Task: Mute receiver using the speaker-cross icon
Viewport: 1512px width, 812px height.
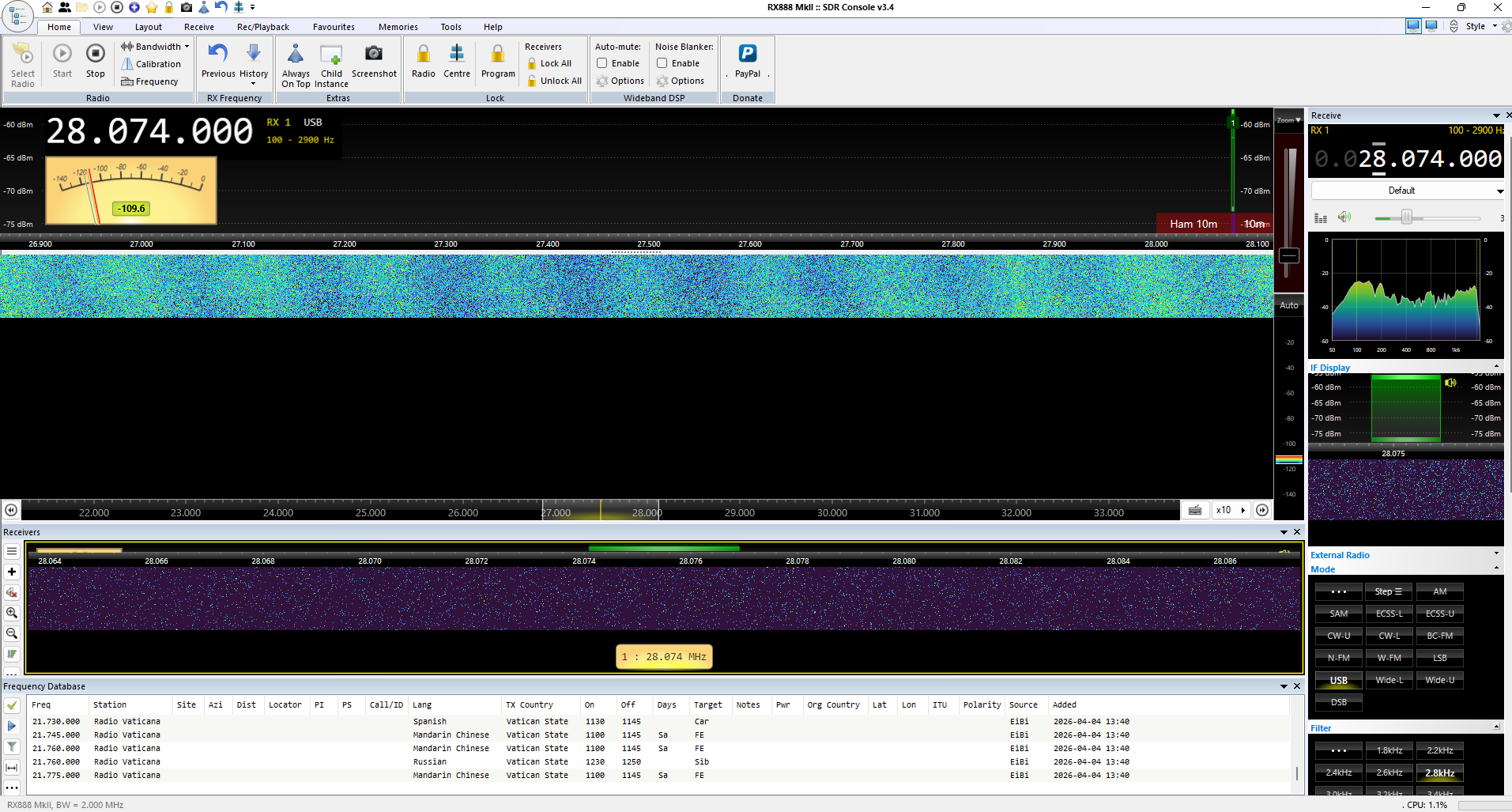Action: click(x=12, y=592)
